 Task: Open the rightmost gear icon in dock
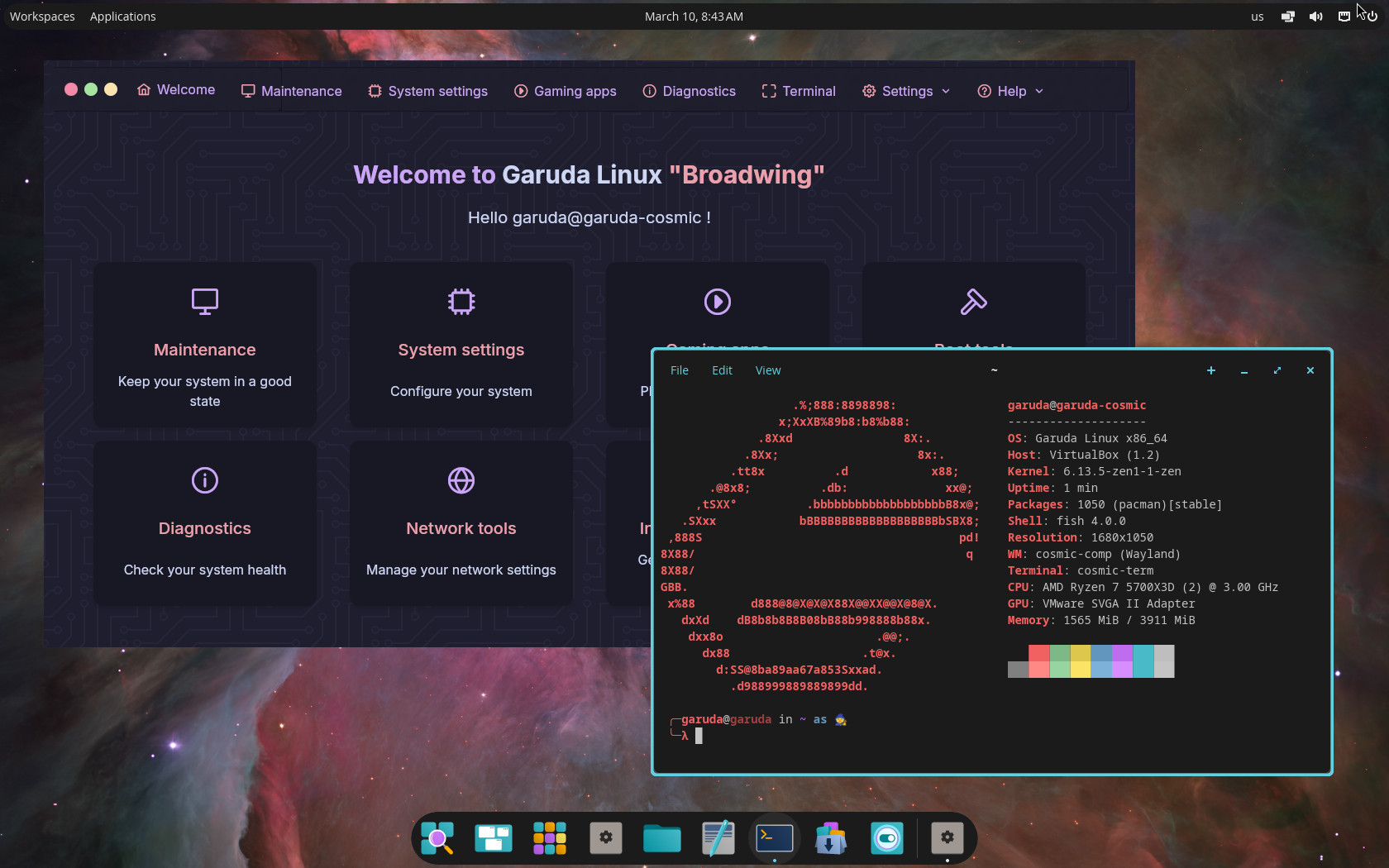click(947, 838)
